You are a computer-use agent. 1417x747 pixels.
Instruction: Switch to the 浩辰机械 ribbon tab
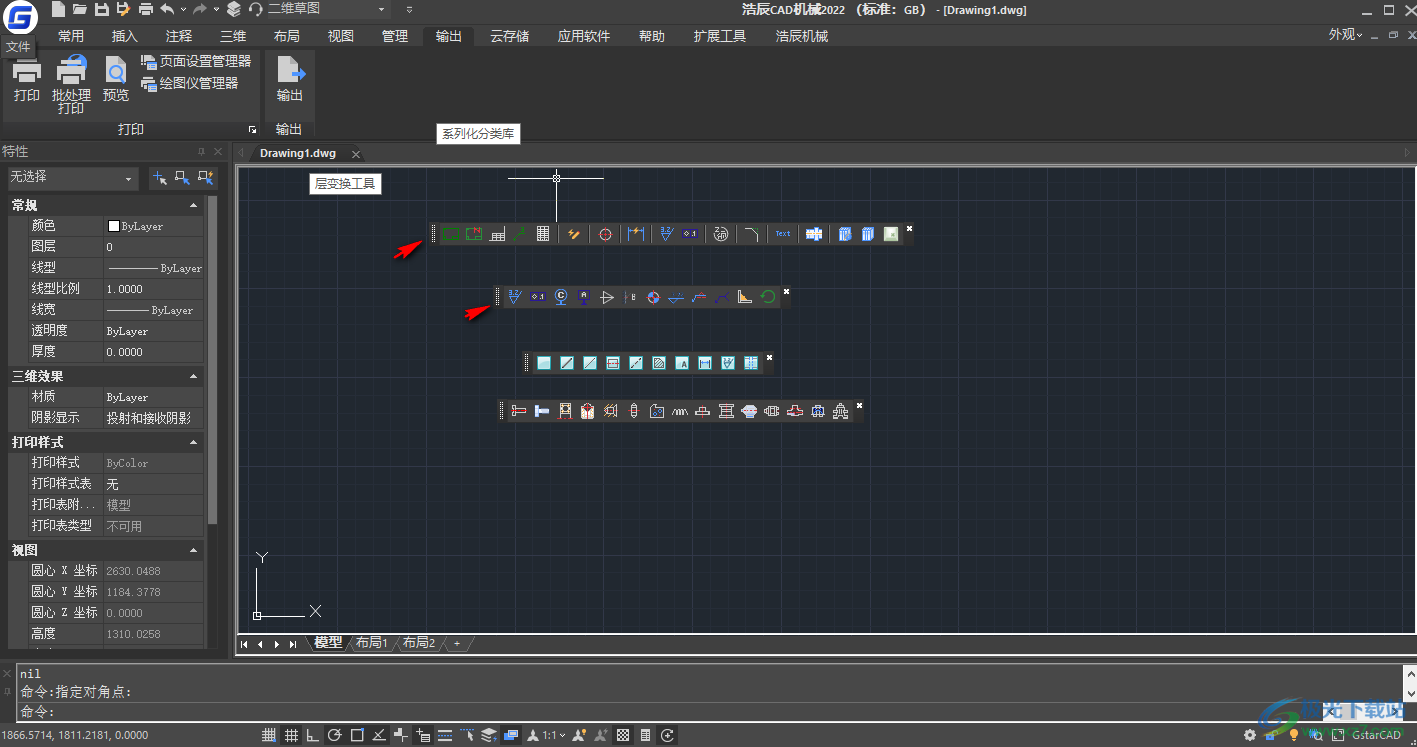click(x=802, y=36)
